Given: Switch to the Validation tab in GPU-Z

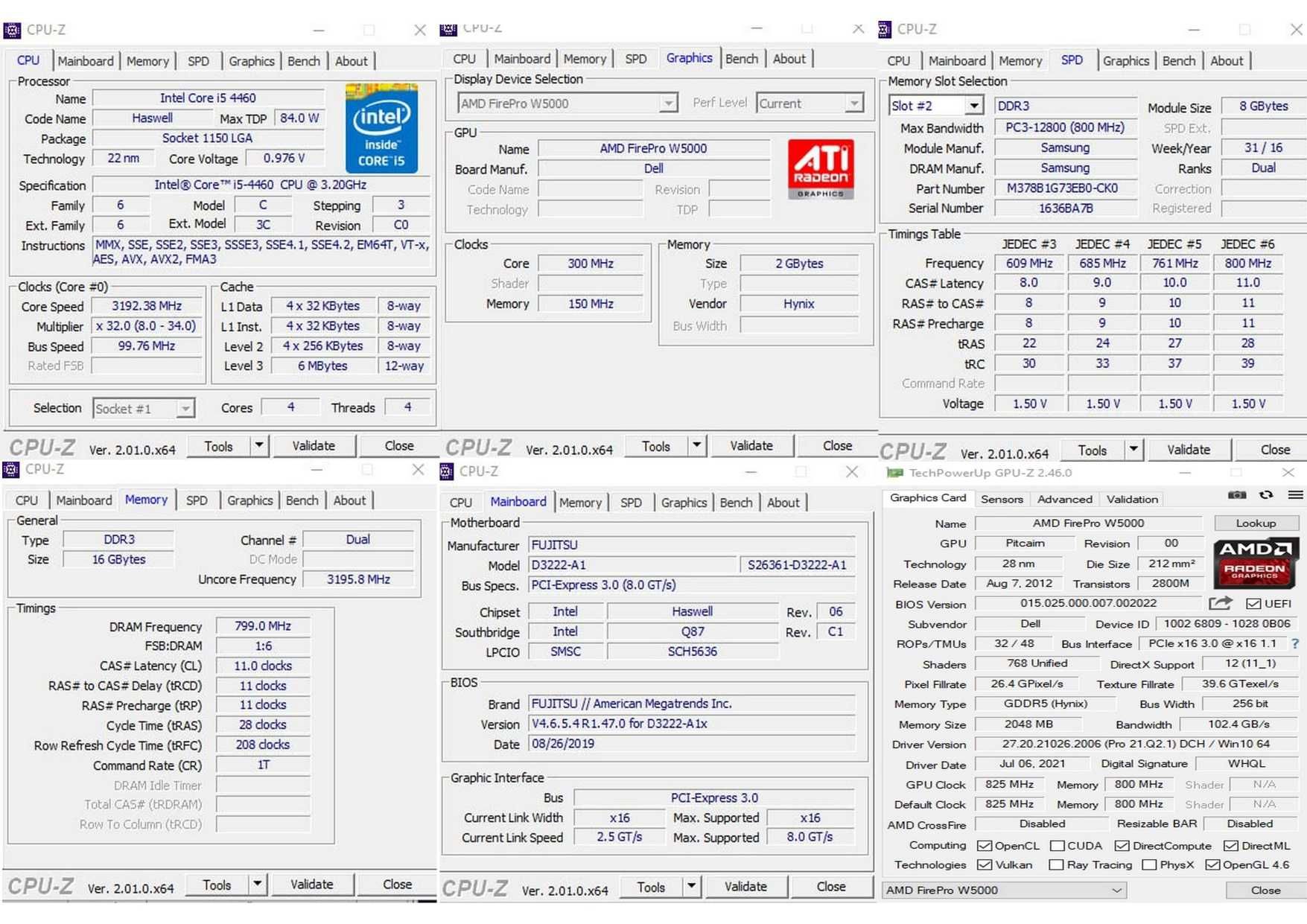Looking at the screenshot, I should coord(1132,499).
